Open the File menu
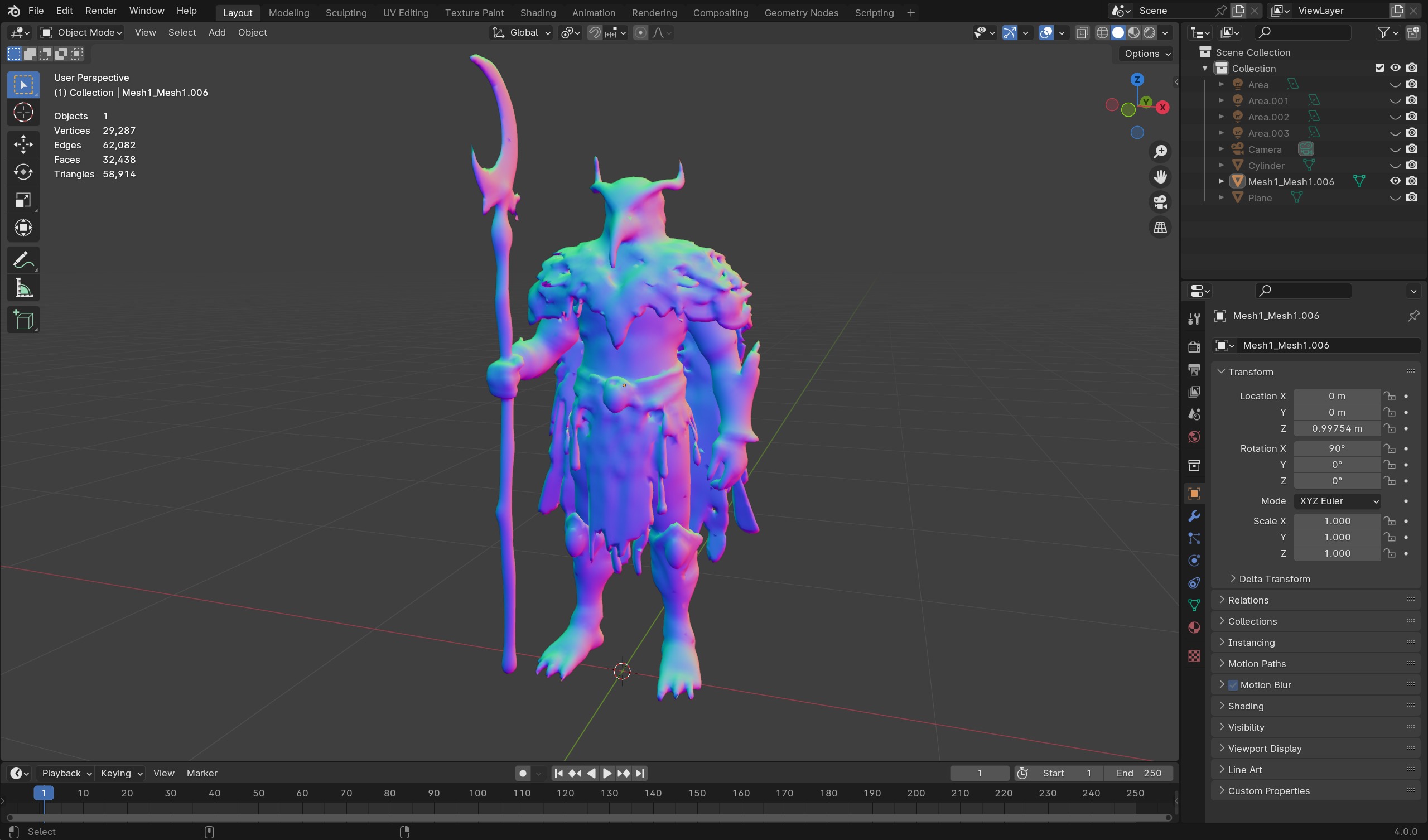The width and height of the screenshot is (1428, 840). click(36, 11)
